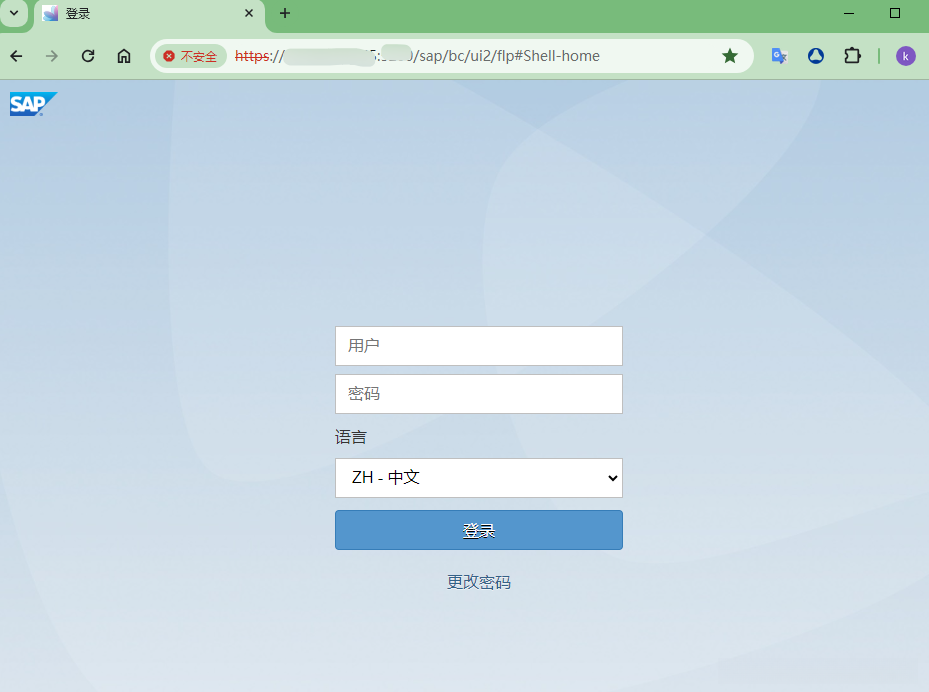The image size is (929, 692).
Task: Open the ZH - 中文 language dropdown
Action: pos(478,478)
